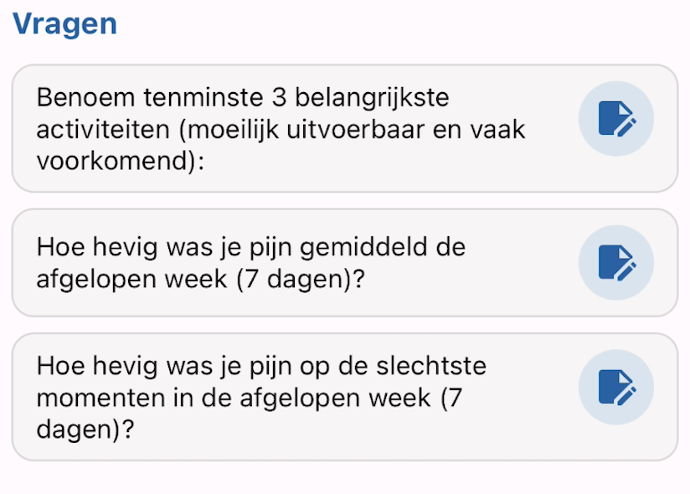Open edit icon for gemiddelde pijn question
This screenshot has width=690, height=494.
coord(616,263)
